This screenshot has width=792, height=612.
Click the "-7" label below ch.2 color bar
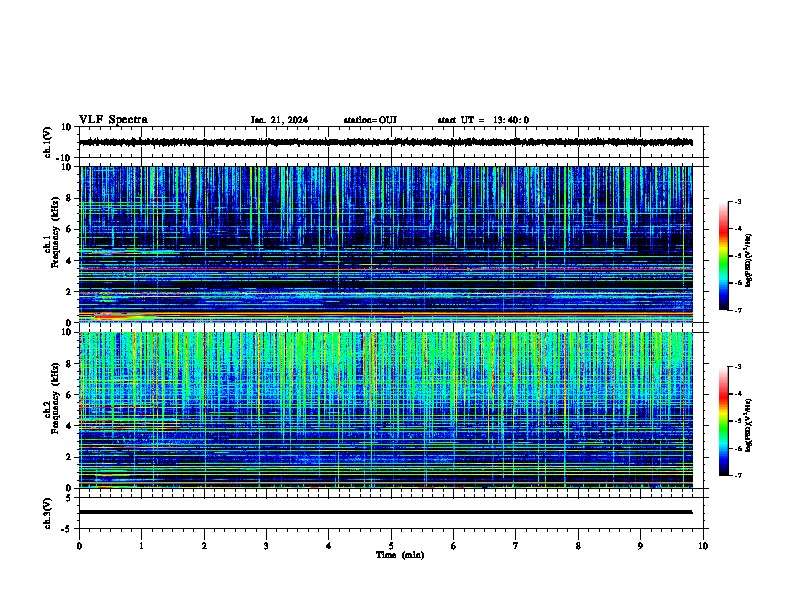click(x=738, y=475)
